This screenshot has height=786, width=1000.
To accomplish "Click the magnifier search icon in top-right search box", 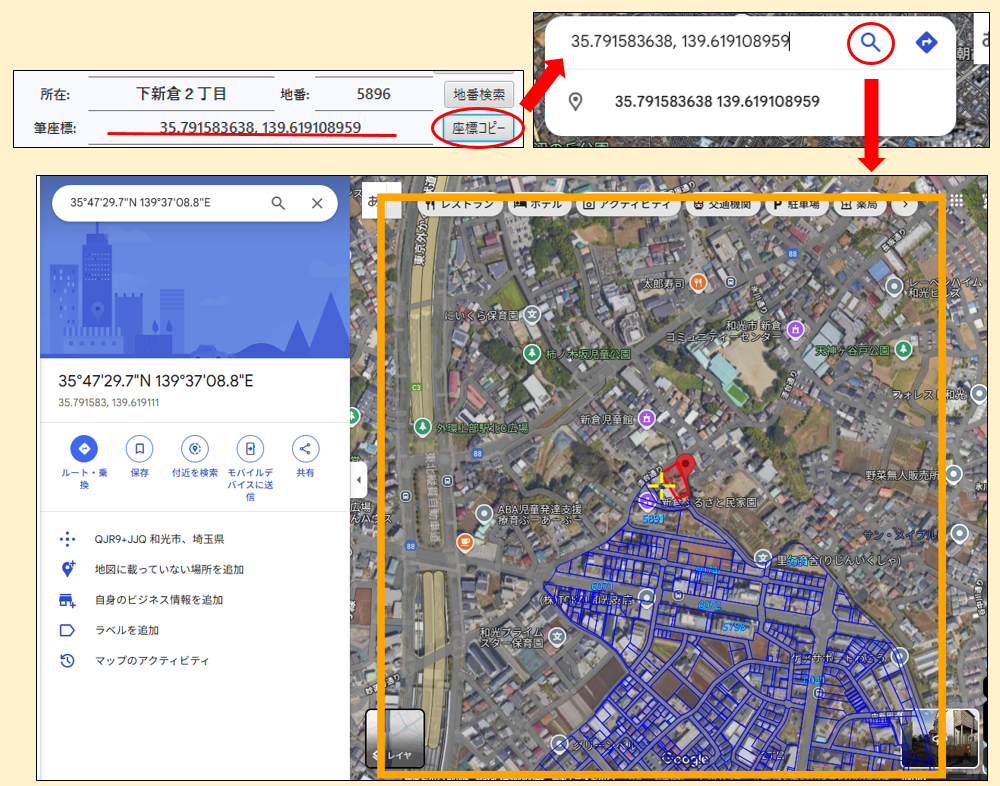I will (x=871, y=42).
